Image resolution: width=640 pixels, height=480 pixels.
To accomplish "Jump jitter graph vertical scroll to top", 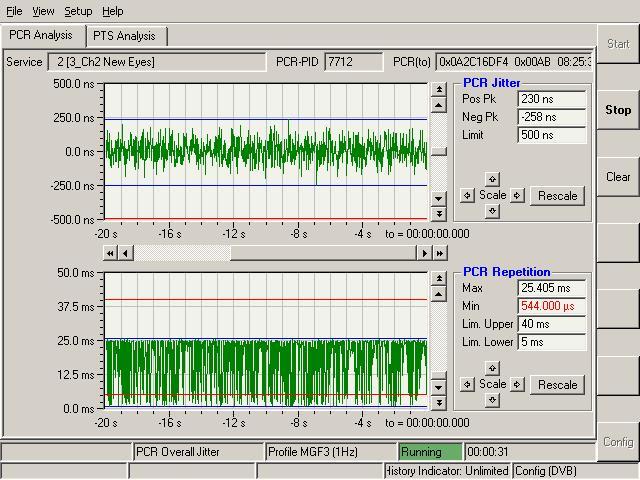I will 438,90.
